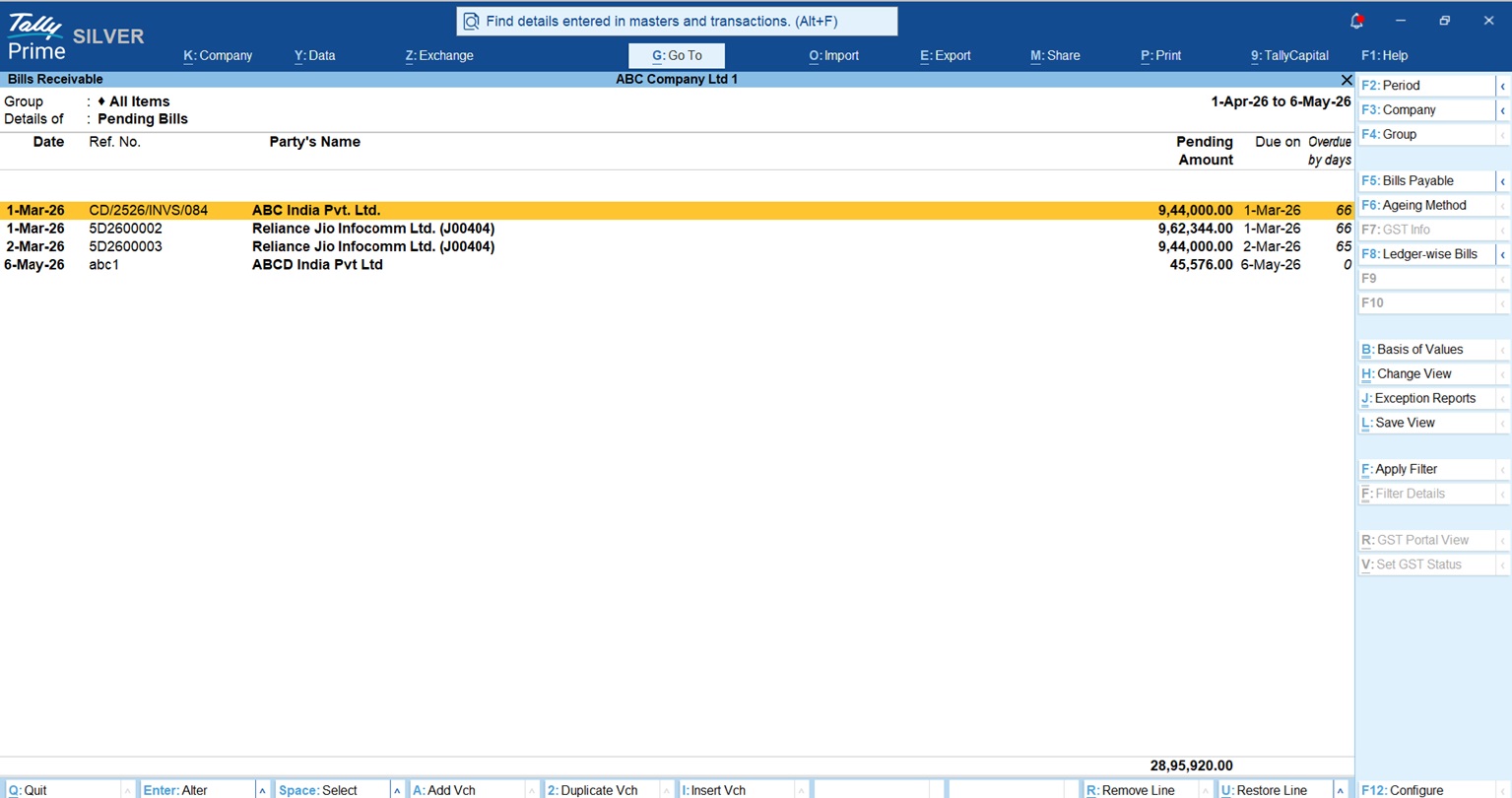Click F2: Period button
Image resolution: width=1512 pixels, height=798 pixels.
point(1426,86)
